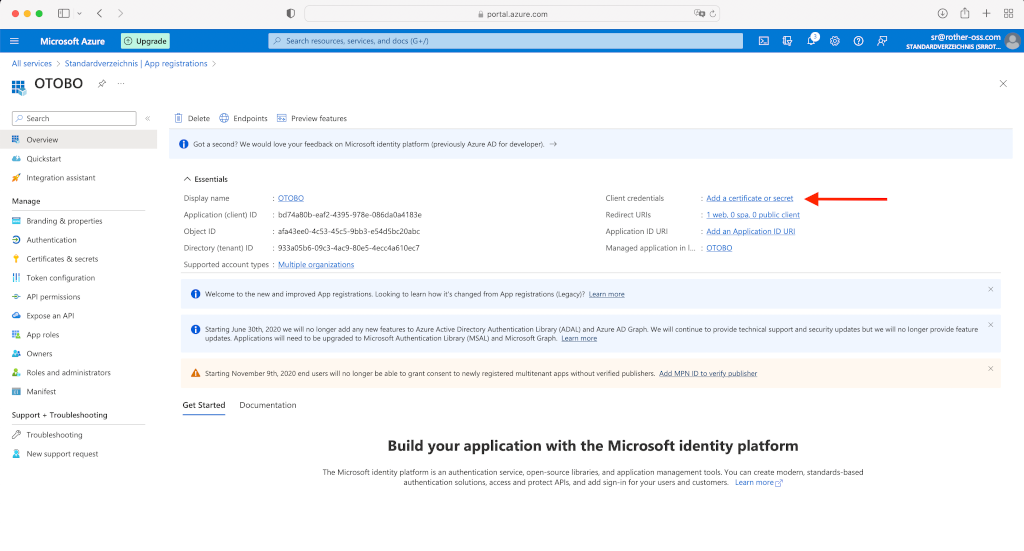Show Safari tab overview
The width and height of the screenshot is (1024, 551).
[x=1008, y=13]
